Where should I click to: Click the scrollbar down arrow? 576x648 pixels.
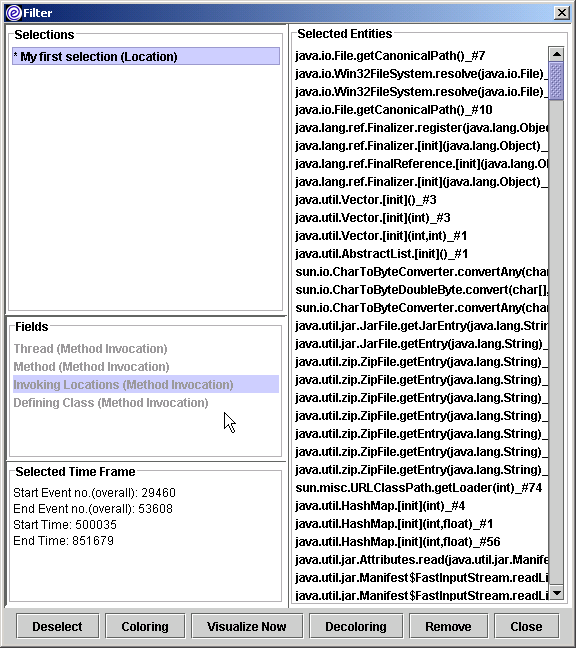coord(557,593)
